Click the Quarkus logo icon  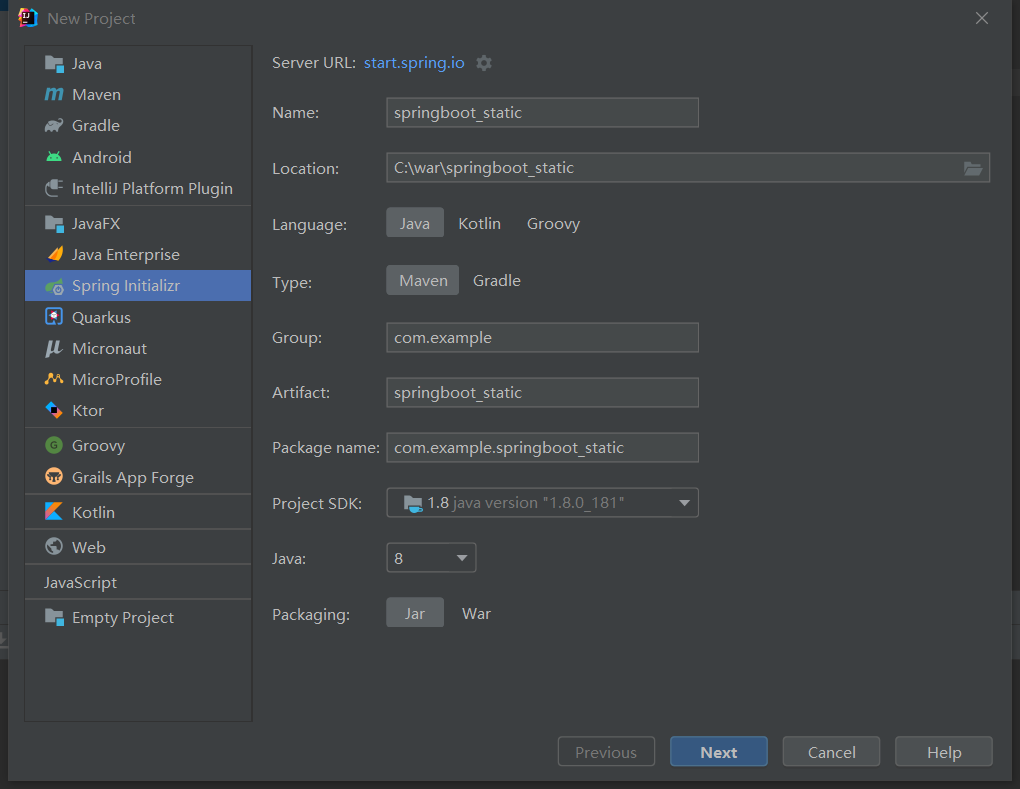[54, 317]
